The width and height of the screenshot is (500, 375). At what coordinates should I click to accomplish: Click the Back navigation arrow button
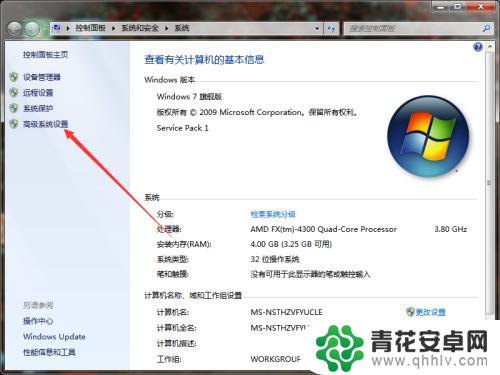point(15,29)
